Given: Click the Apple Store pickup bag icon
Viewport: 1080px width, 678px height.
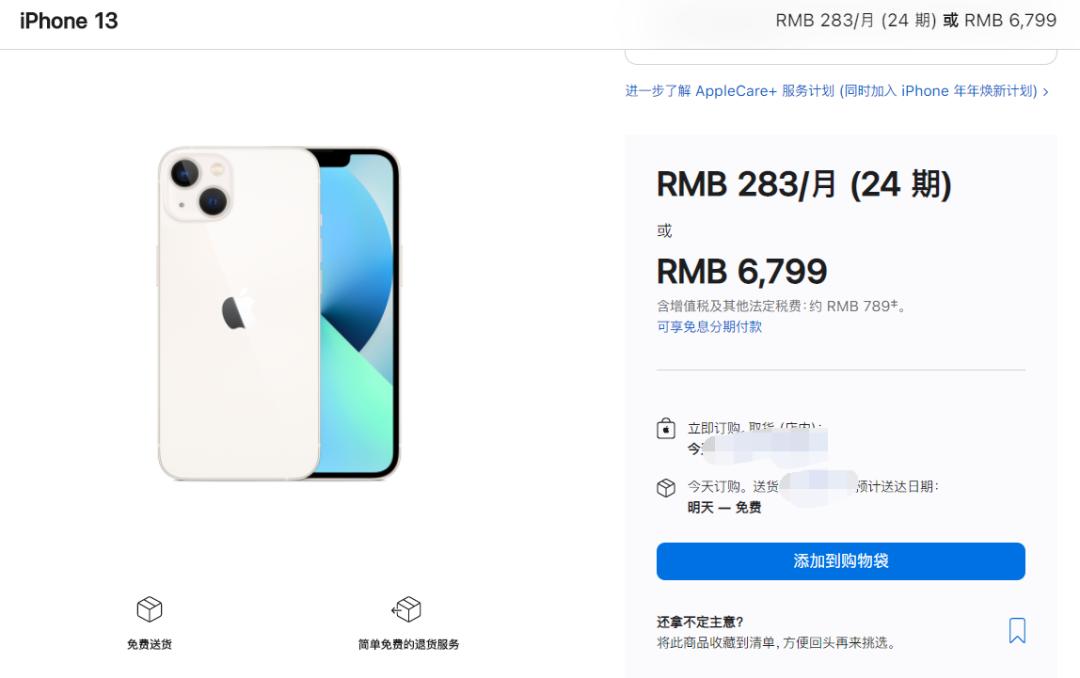Looking at the screenshot, I should click(x=665, y=429).
